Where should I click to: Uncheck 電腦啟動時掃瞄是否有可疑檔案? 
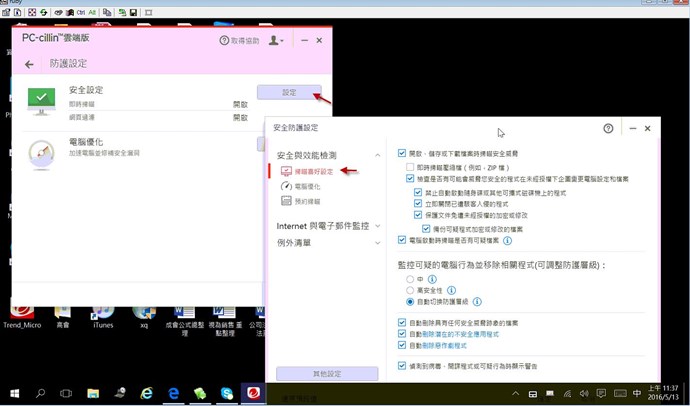click(402, 241)
